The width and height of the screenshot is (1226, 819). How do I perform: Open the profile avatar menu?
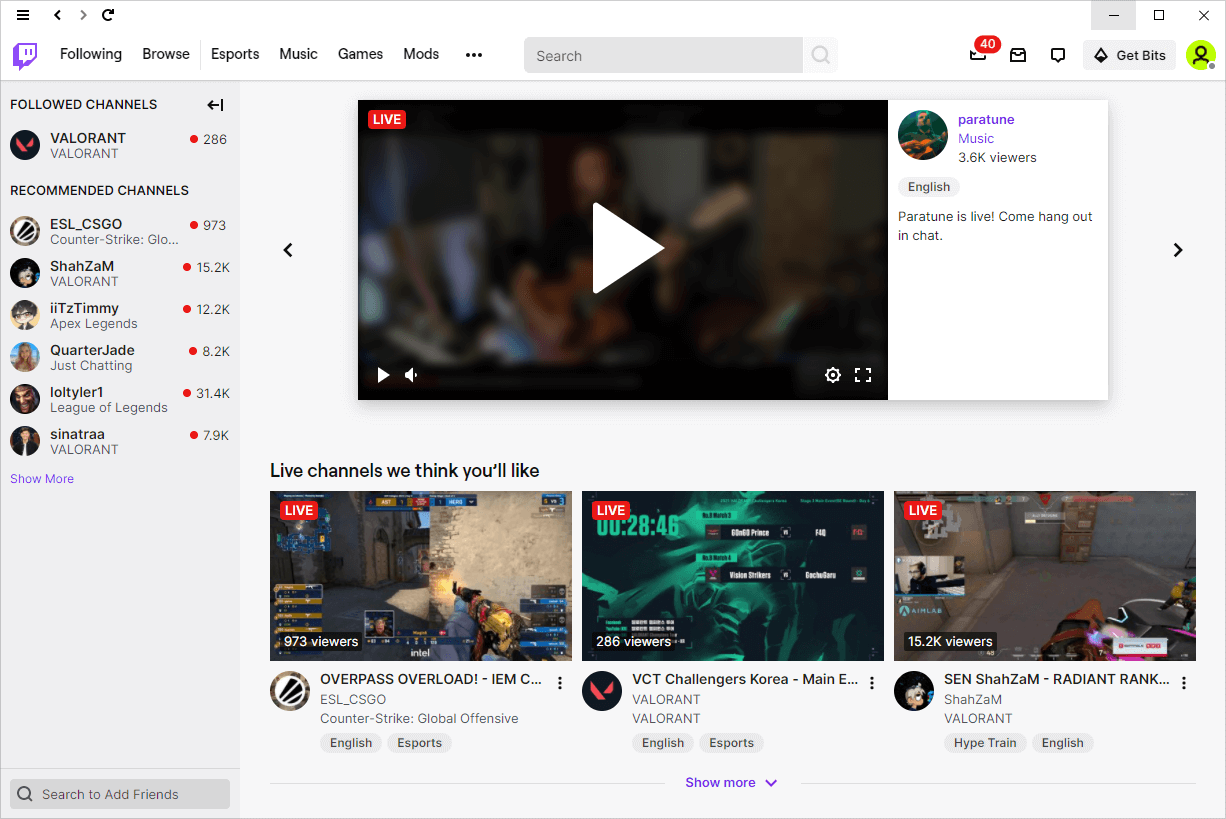click(1200, 55)
